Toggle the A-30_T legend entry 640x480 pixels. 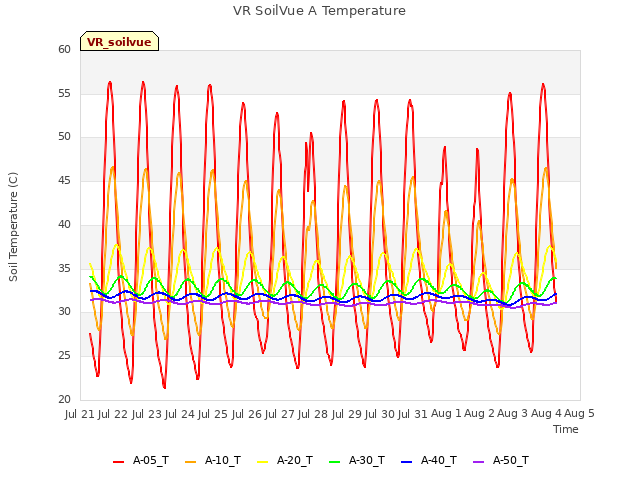[357, 461]
